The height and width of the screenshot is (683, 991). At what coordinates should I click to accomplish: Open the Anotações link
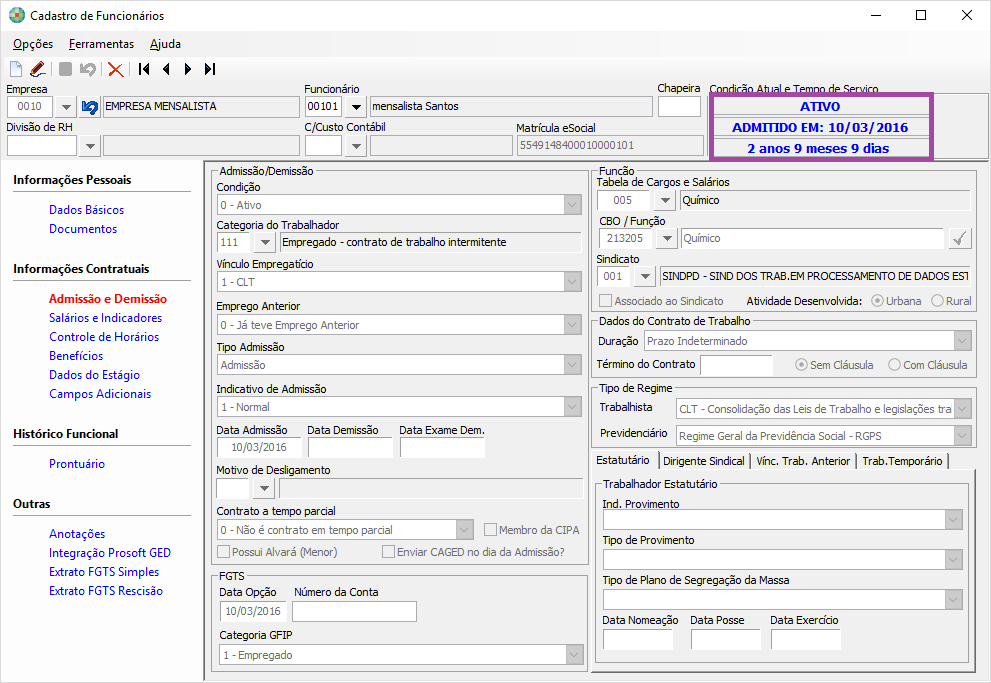[77, 534]
